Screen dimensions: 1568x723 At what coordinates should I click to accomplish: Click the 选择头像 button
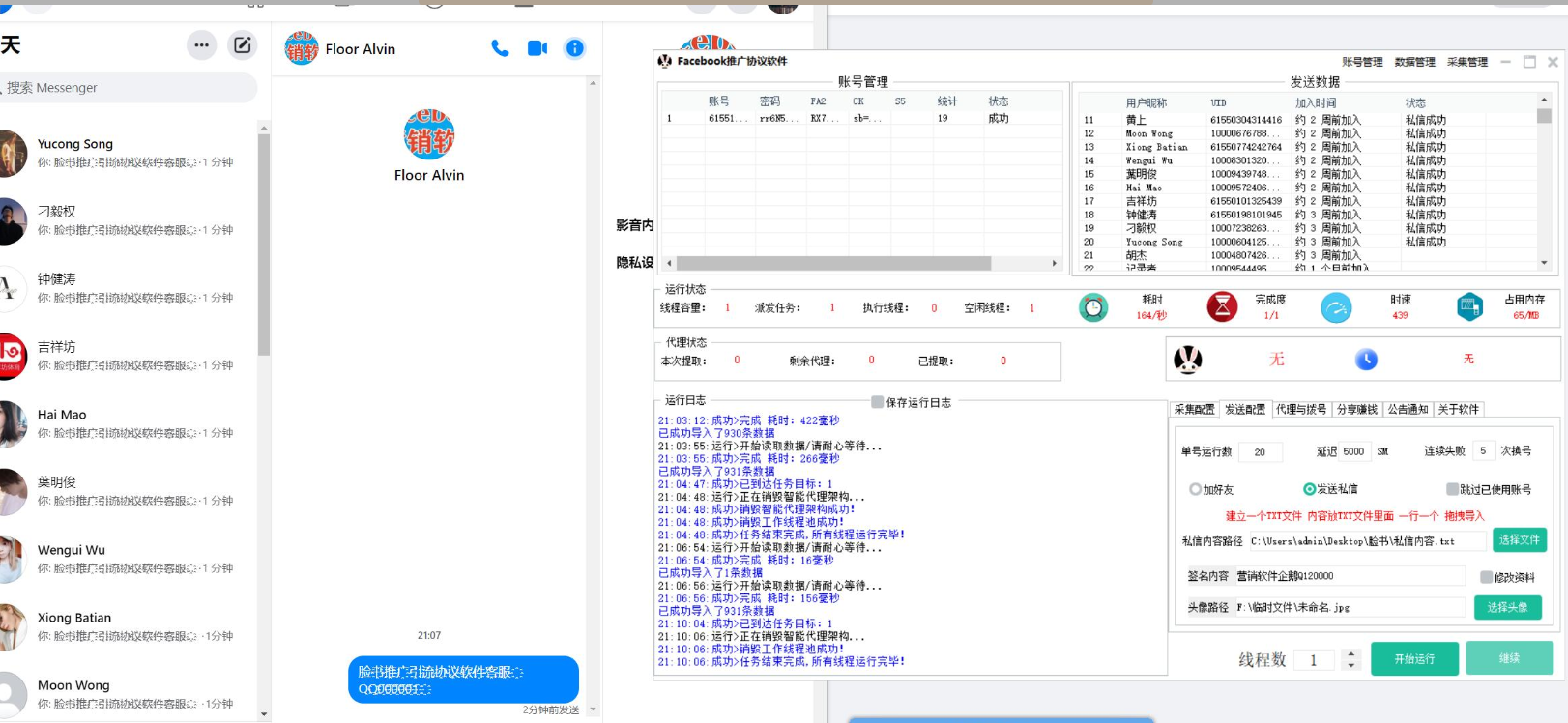pos(1507,607)
